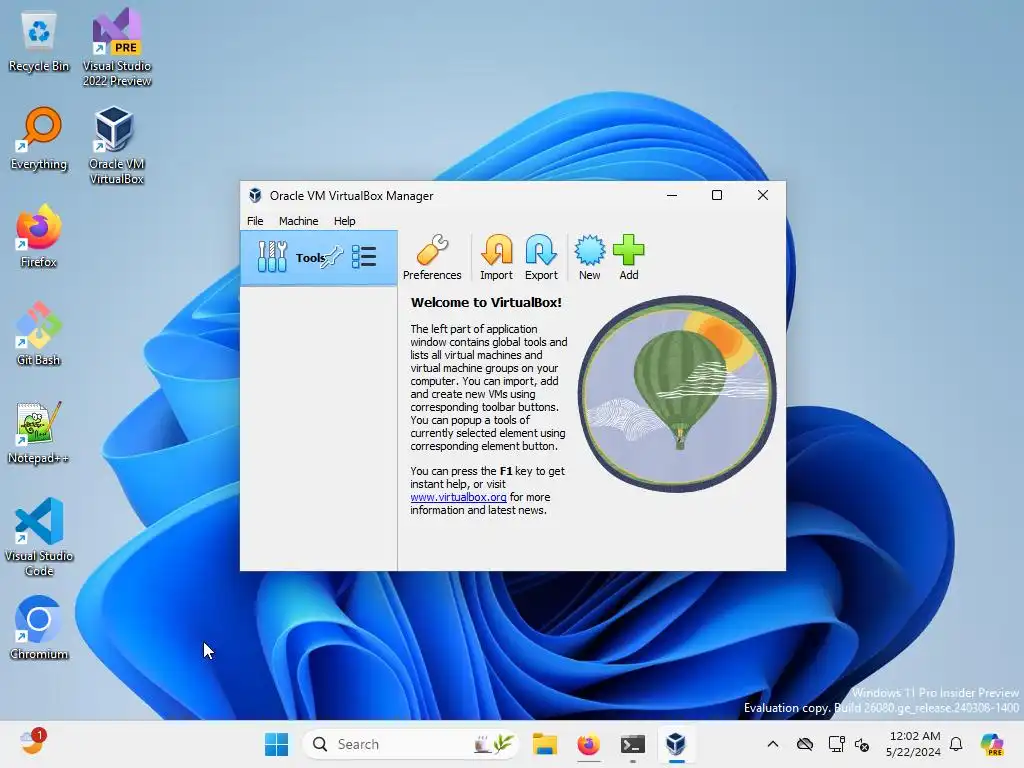
Task: Open the notifications bell
Action: pyautogui.click(x=956, y=744)
